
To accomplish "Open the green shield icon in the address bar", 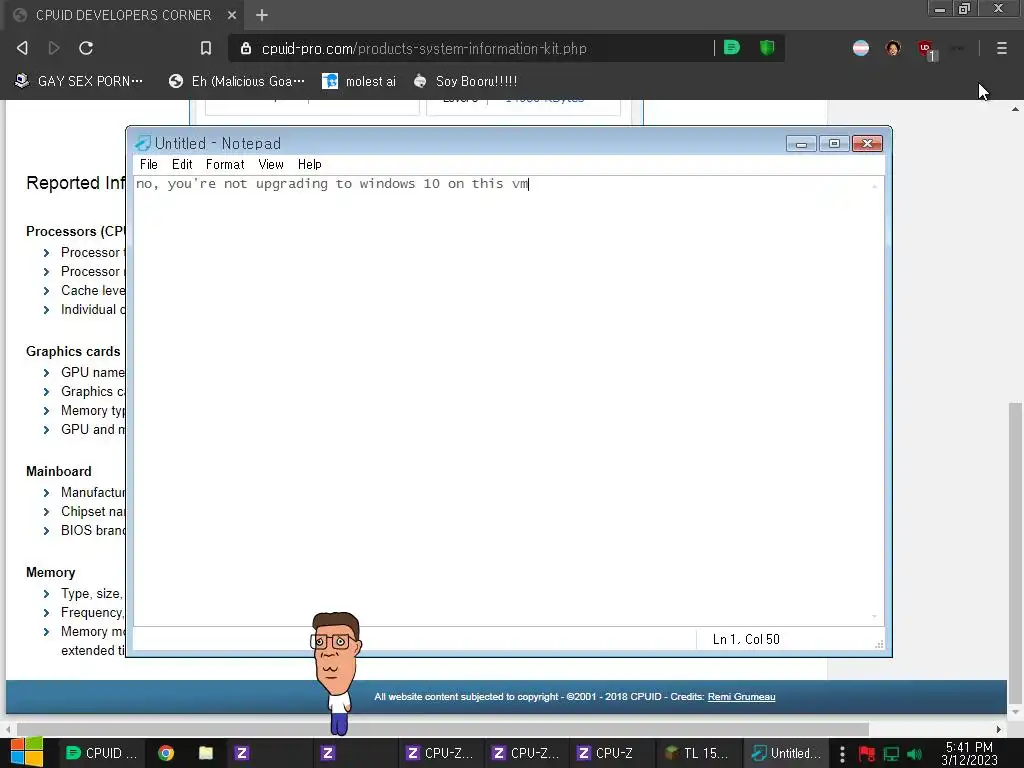I will coord(767,48).
